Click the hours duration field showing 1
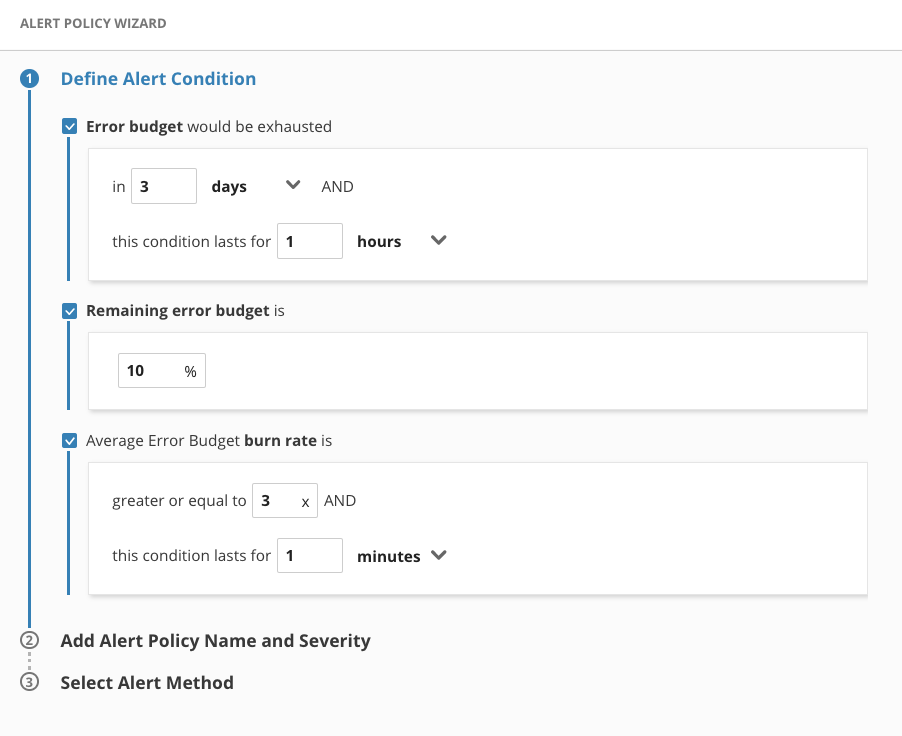 pos(309,240)
